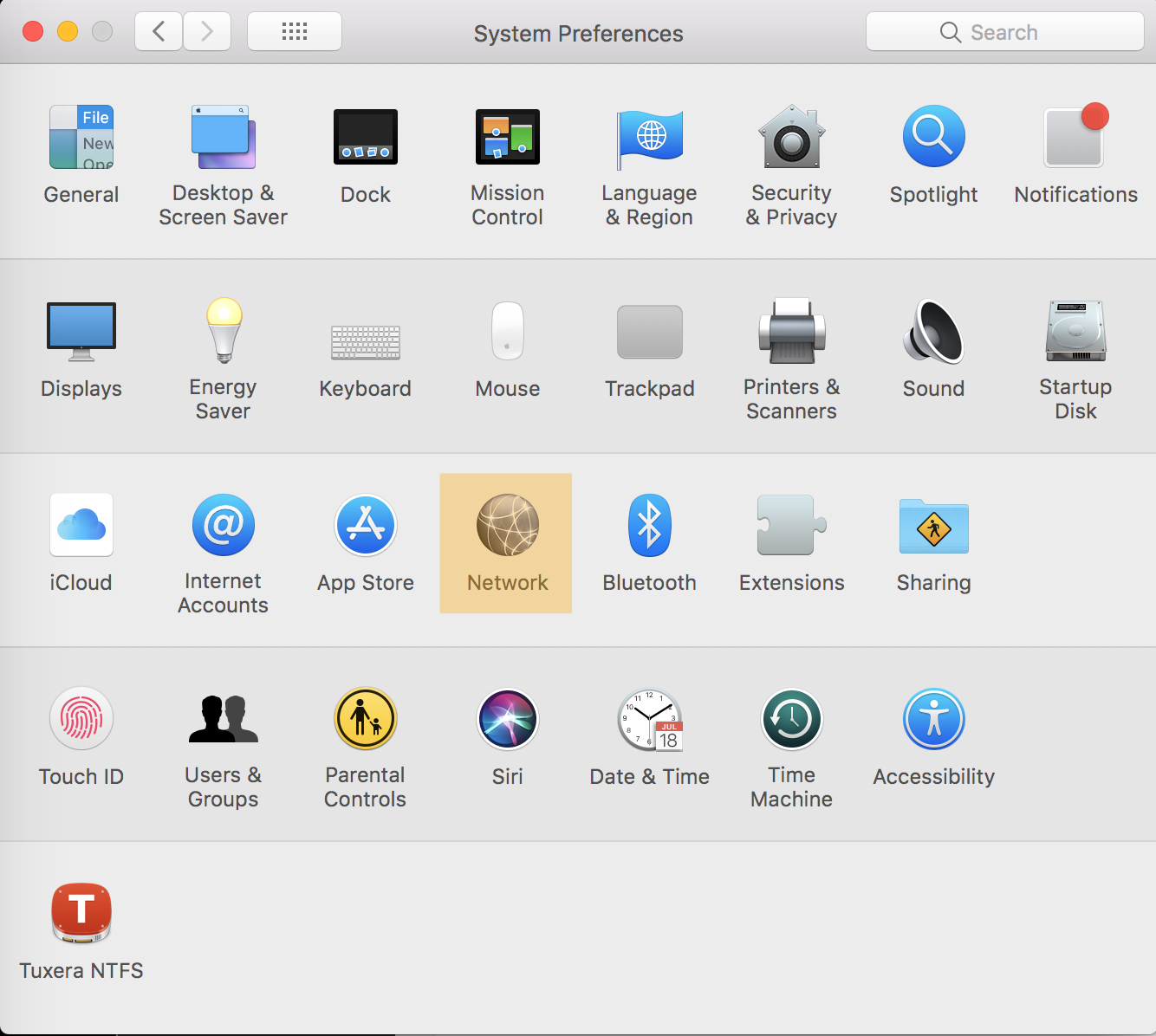Go back using the back arrow

click(158, 31)
